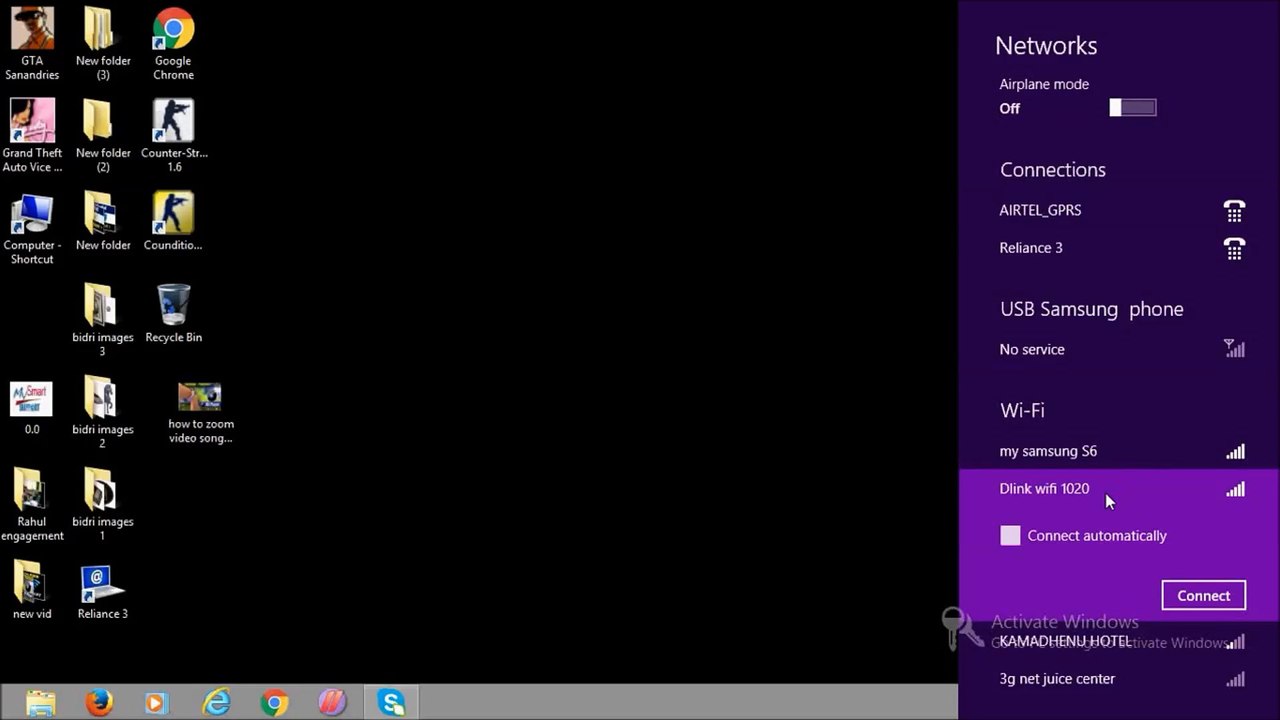Choose the 3g net juice center network

tap(1119, 679)
